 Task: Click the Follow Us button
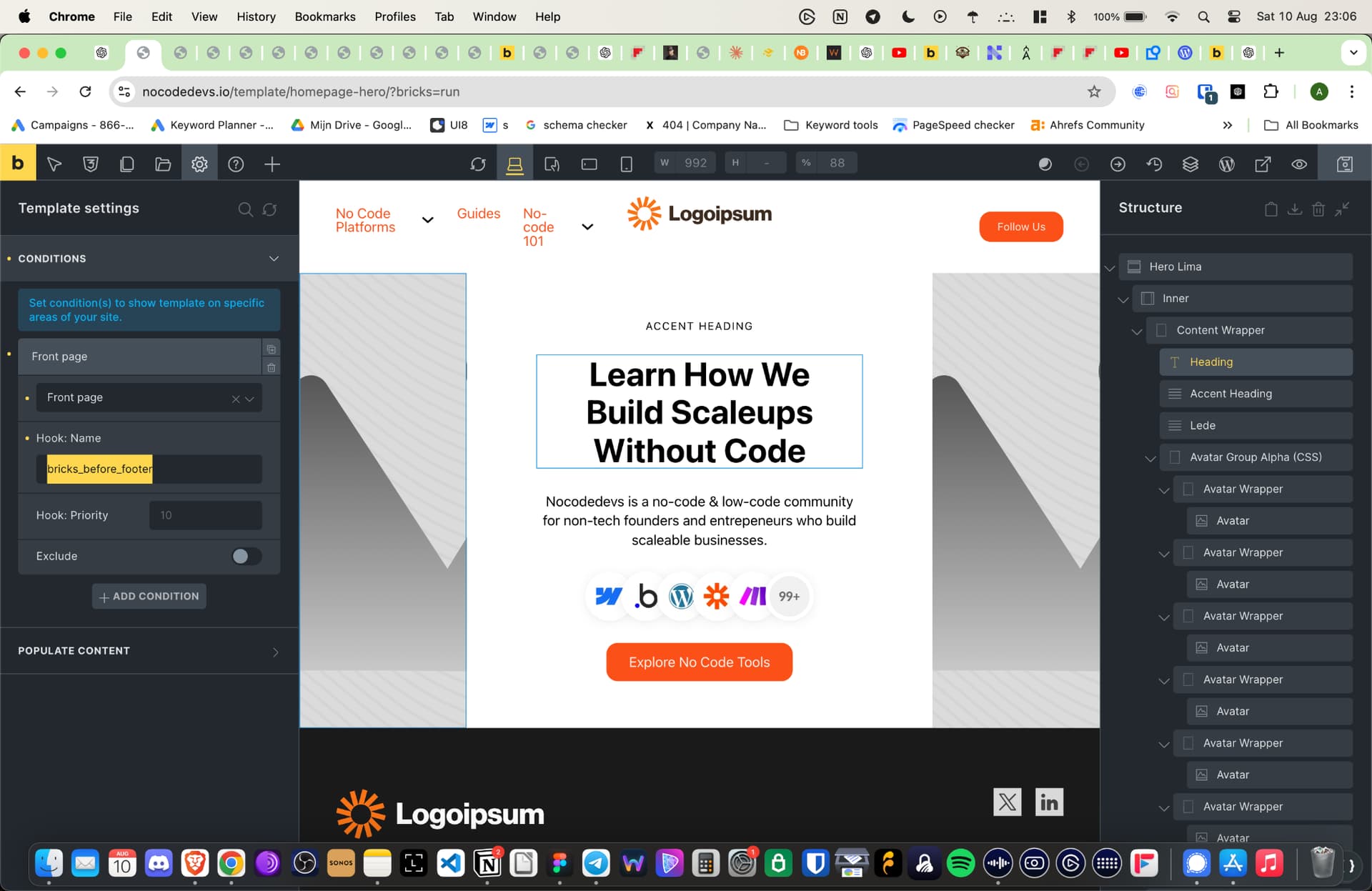click(1021, 227)
